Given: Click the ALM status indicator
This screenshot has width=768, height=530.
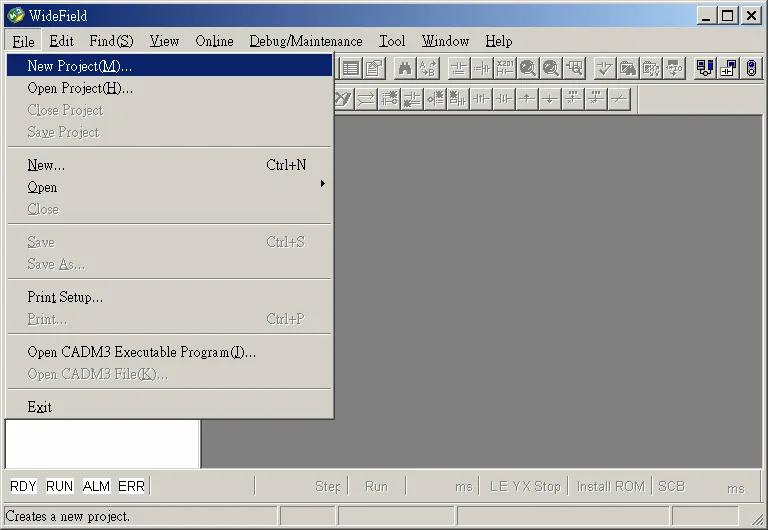Looking at the screenshot, I should (x=96, y=486).
